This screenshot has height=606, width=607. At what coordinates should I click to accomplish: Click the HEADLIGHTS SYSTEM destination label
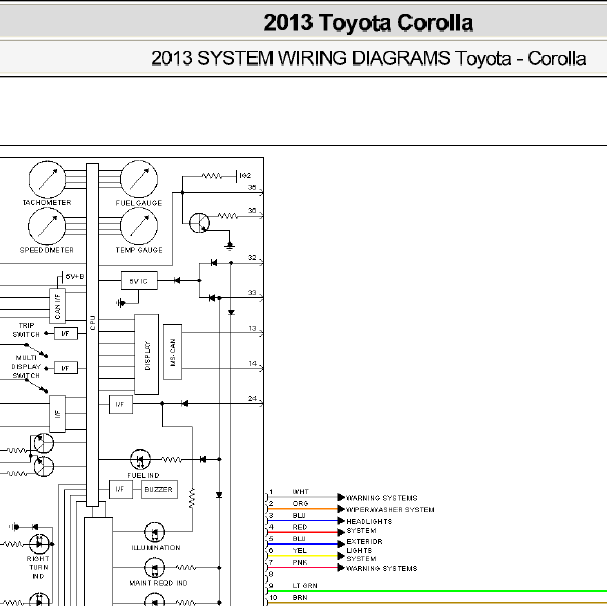click(369, 526)
